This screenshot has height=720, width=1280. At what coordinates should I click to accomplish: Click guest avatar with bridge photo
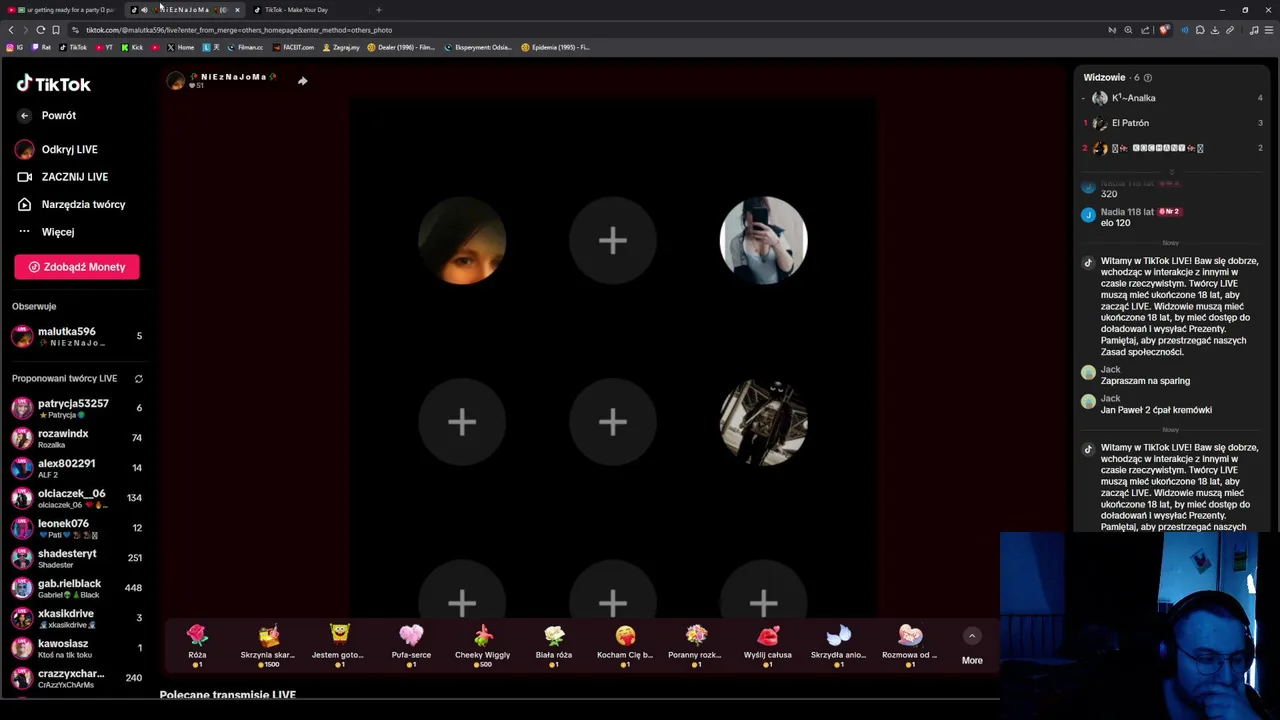(x=763, y=422)
